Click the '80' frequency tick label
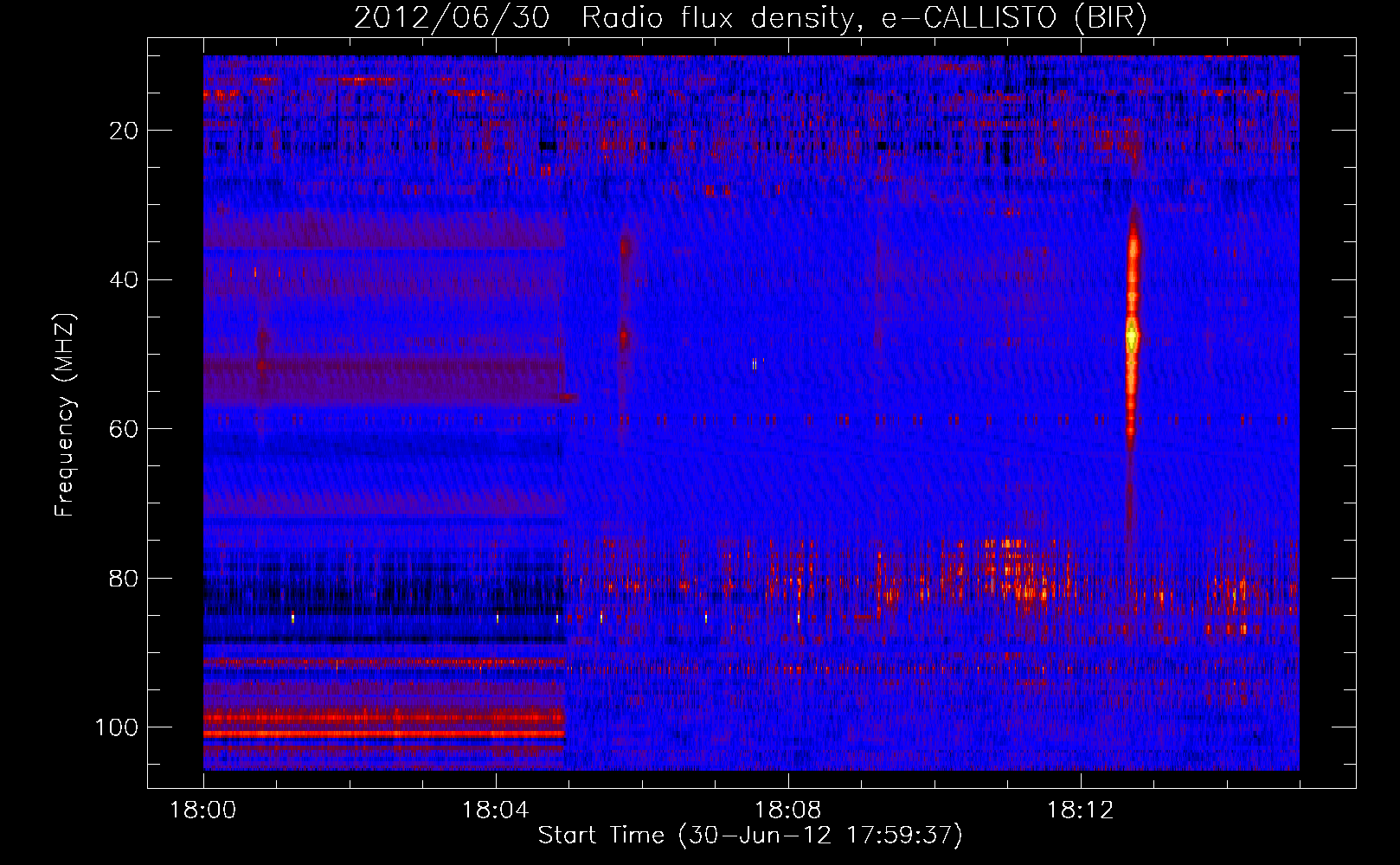Screen dimensions: 1400x865 125,578
